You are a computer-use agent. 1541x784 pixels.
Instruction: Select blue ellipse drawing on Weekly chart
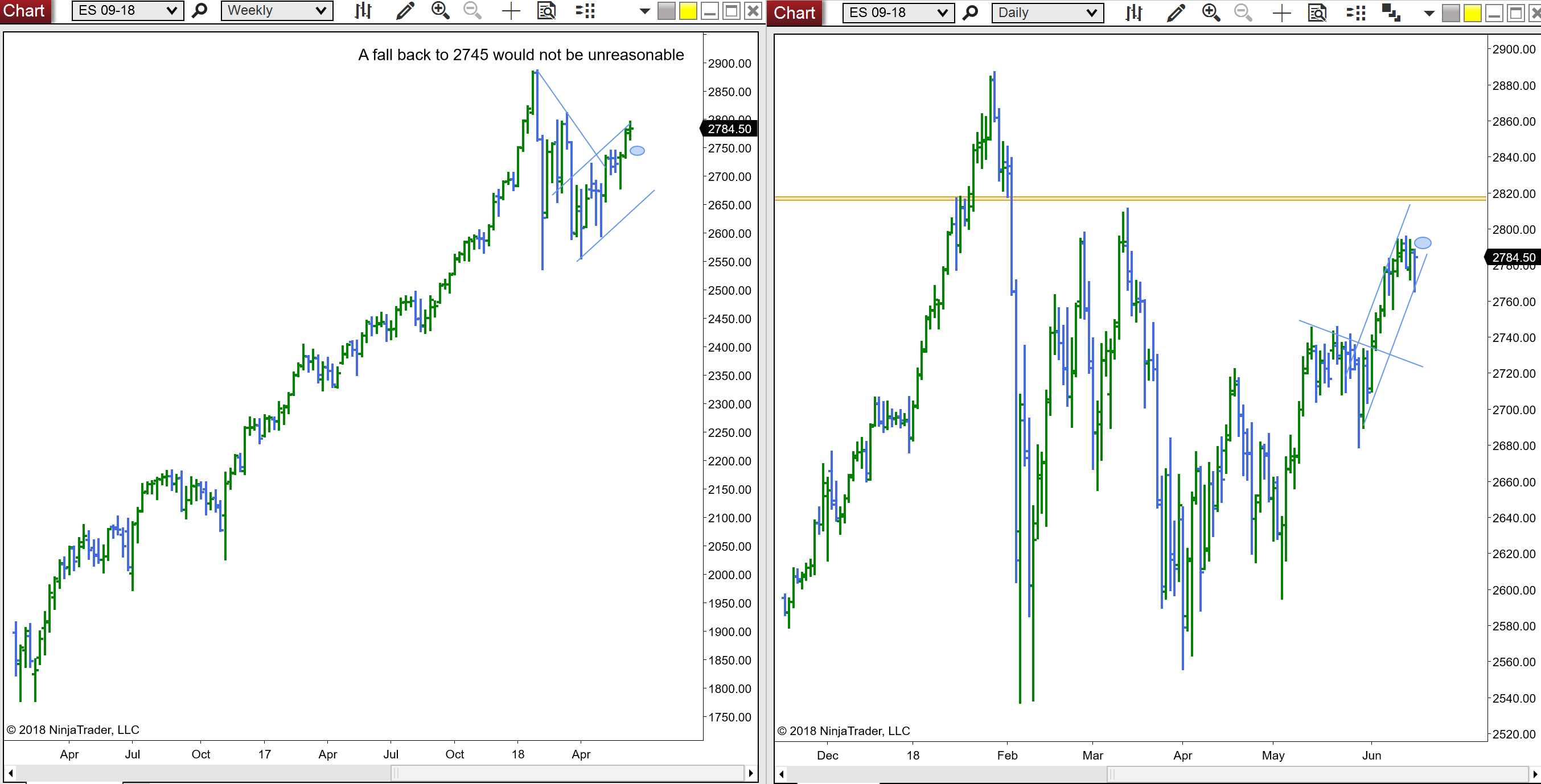click(x=637, y=151)
